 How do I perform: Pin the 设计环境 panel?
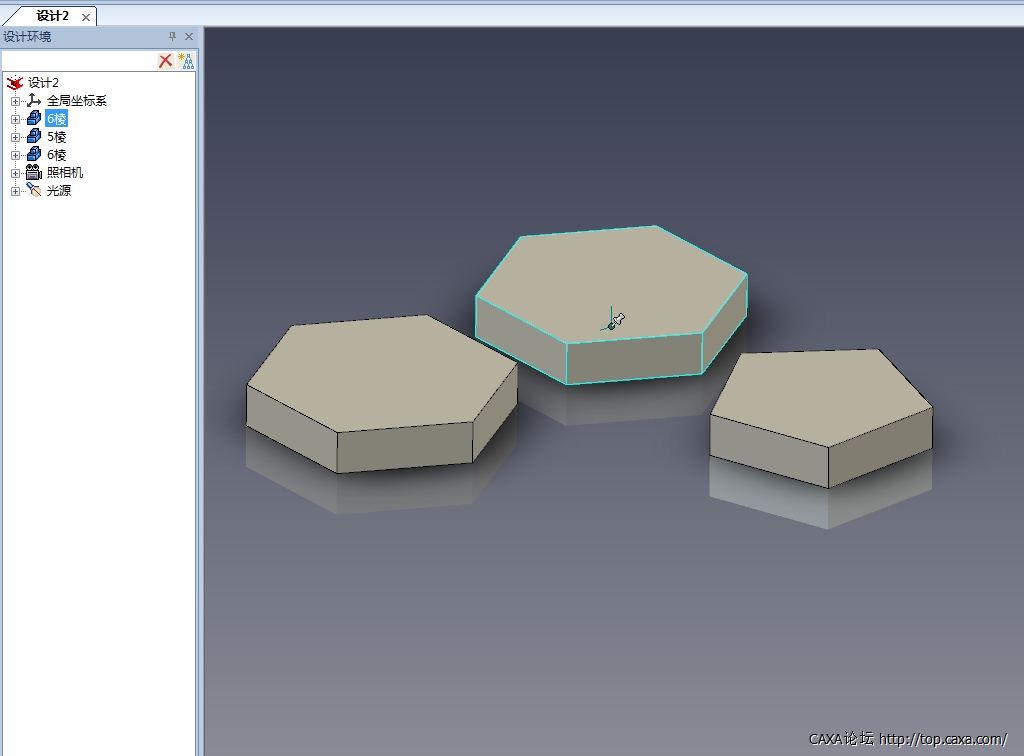[172, 37]
